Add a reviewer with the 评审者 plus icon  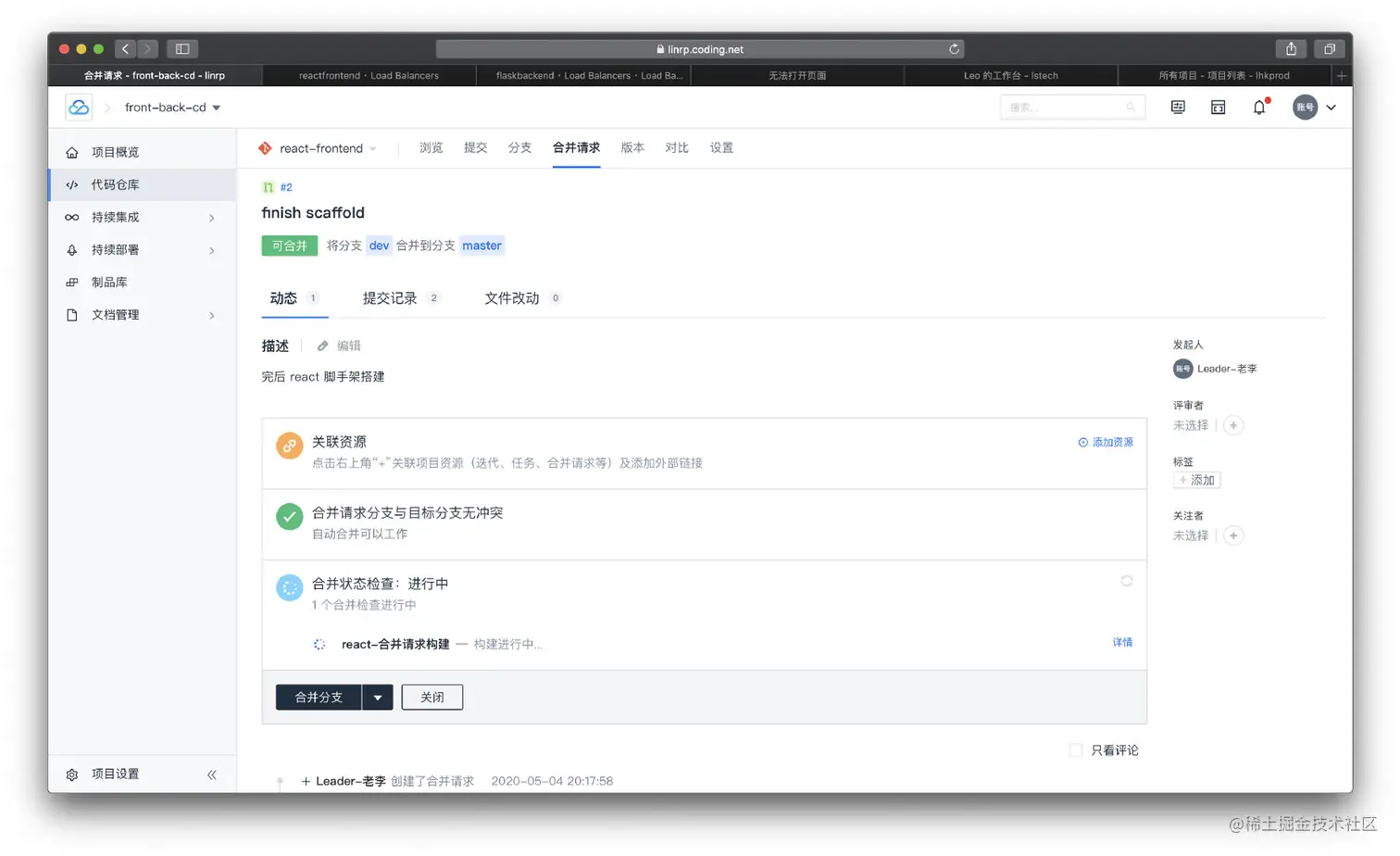pyautogui.click(x=1233, y=426)
